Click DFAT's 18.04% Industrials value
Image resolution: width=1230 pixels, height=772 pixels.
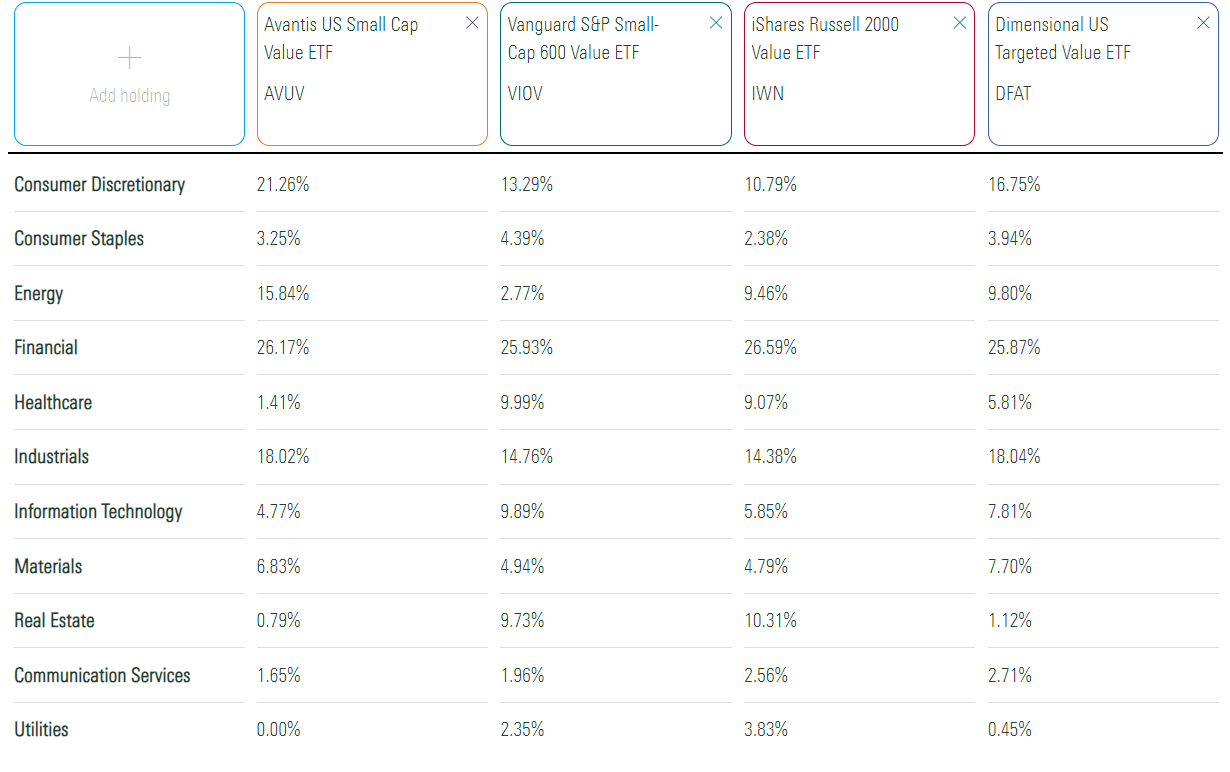pos(1015,456)
